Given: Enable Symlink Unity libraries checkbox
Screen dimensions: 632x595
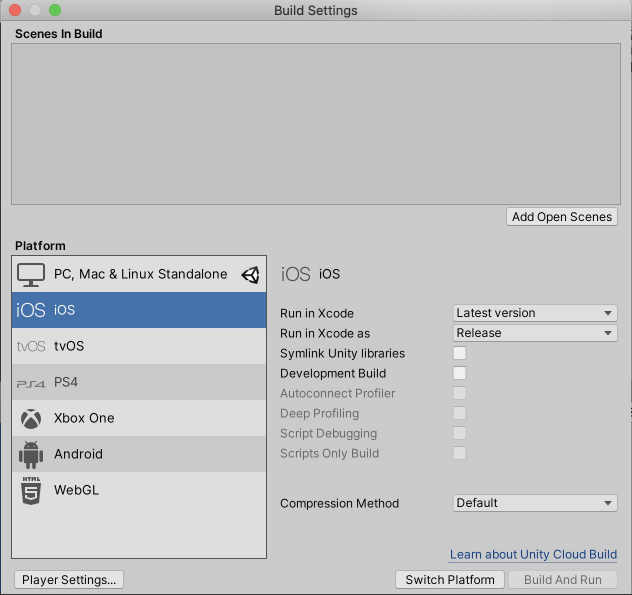Looking at the screenshot, I should click(459, 353).
